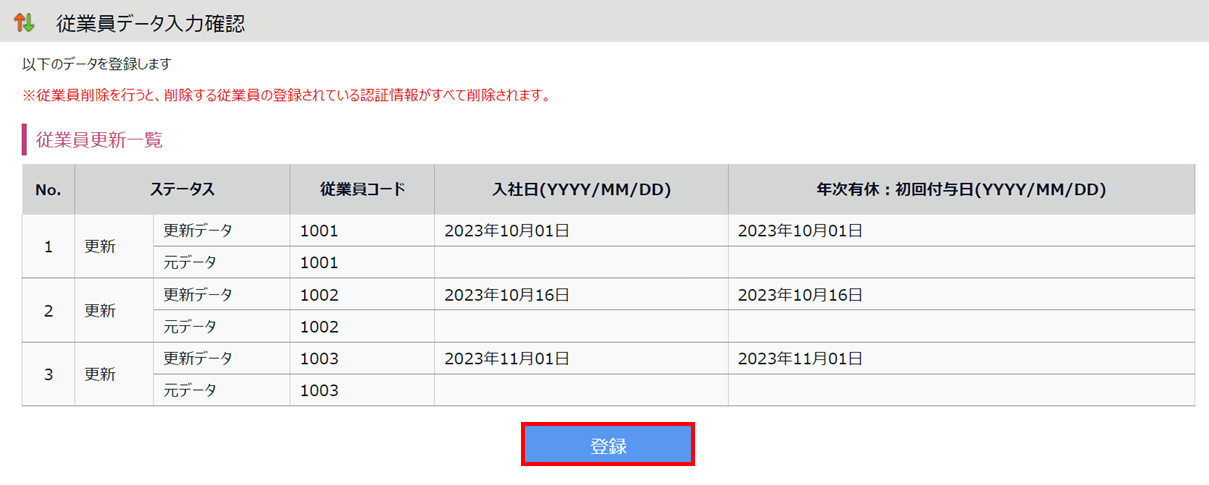
Task: Click the 入社日(YYYY/MM/DD) column header
Action: click(x=581, y=189)
